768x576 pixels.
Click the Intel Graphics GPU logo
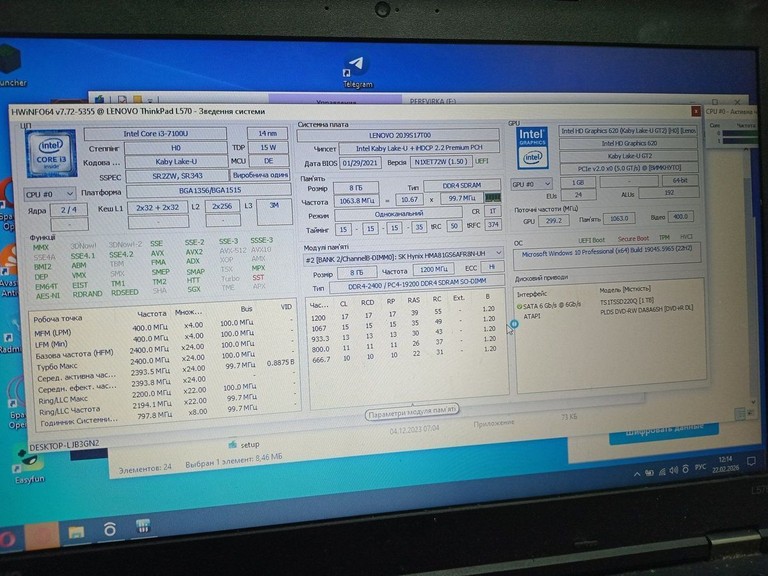point(532,148)
